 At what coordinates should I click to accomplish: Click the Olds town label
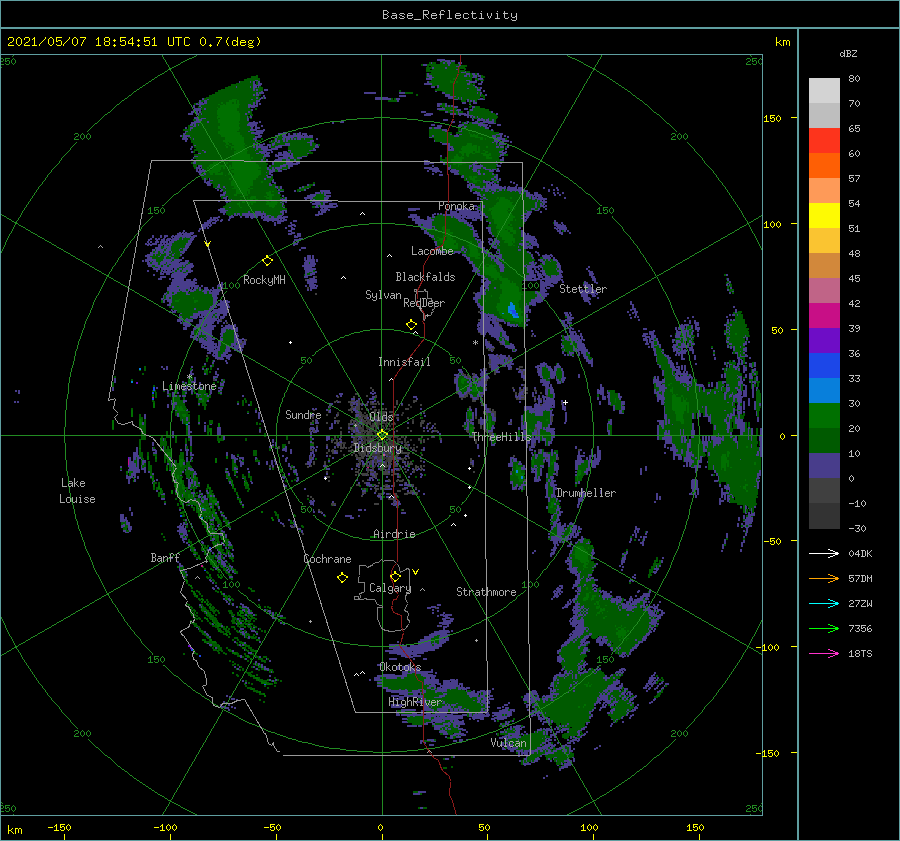click(x=381, y=417)
